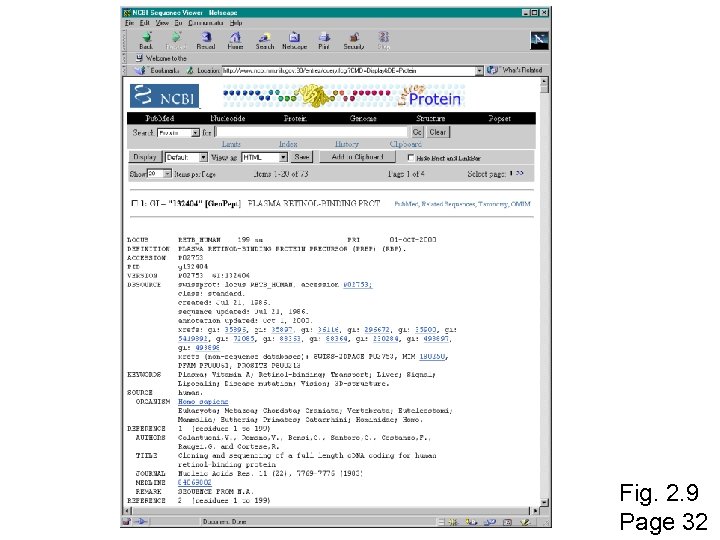
Task: Check the Hide Brief and LinkBar box
Action: pos(411,158)
